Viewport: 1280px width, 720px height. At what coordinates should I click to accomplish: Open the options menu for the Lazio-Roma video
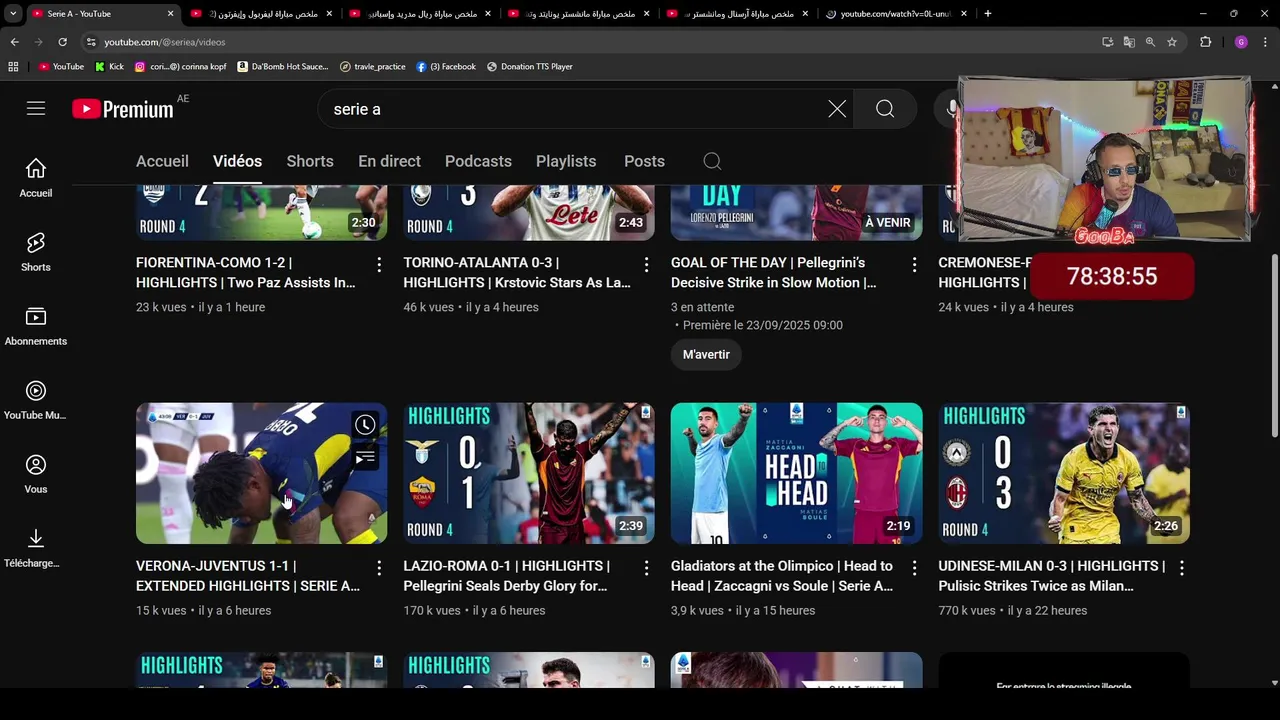coord(646,567)
